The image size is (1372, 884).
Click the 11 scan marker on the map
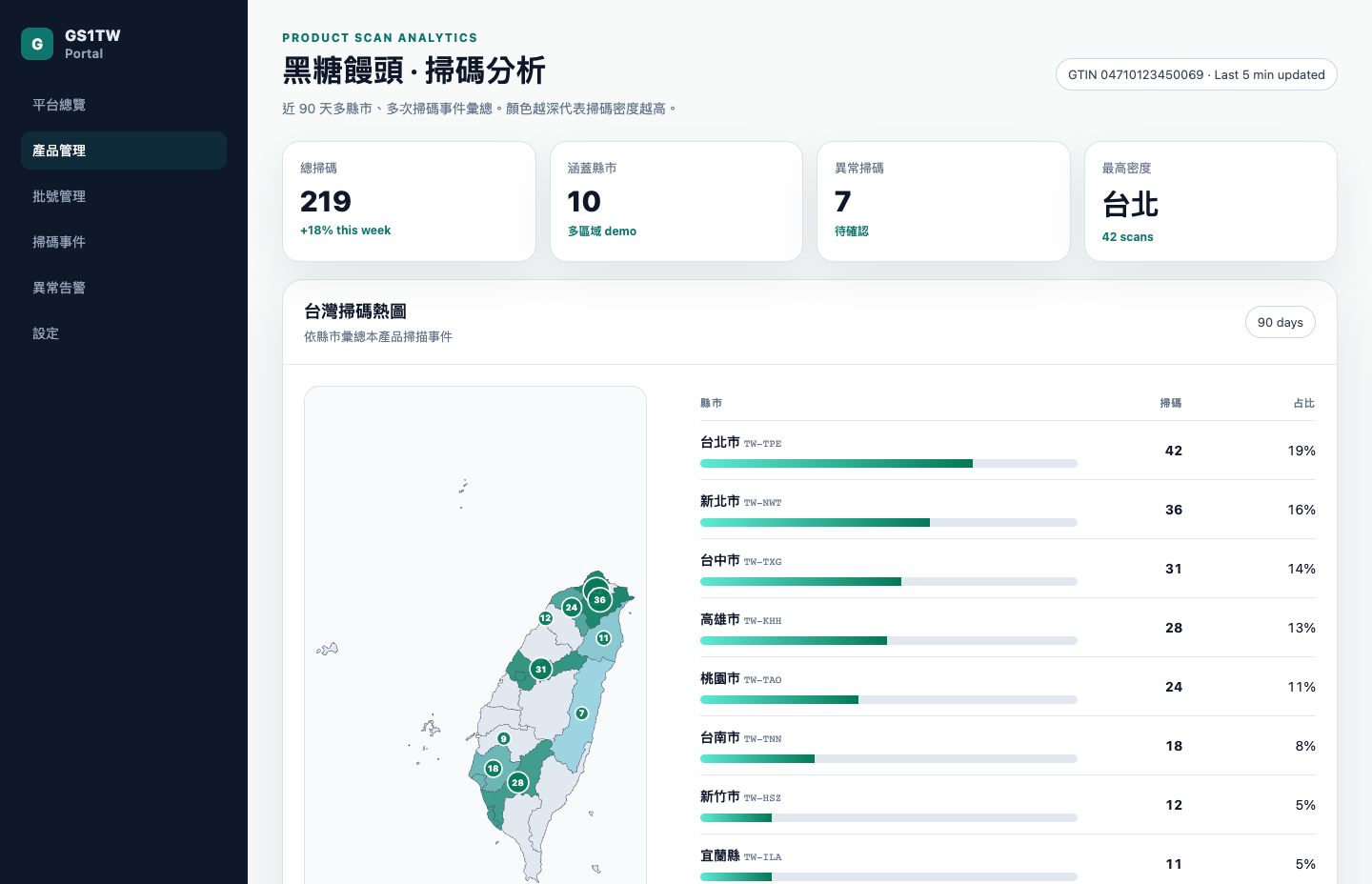coord(603,638)
